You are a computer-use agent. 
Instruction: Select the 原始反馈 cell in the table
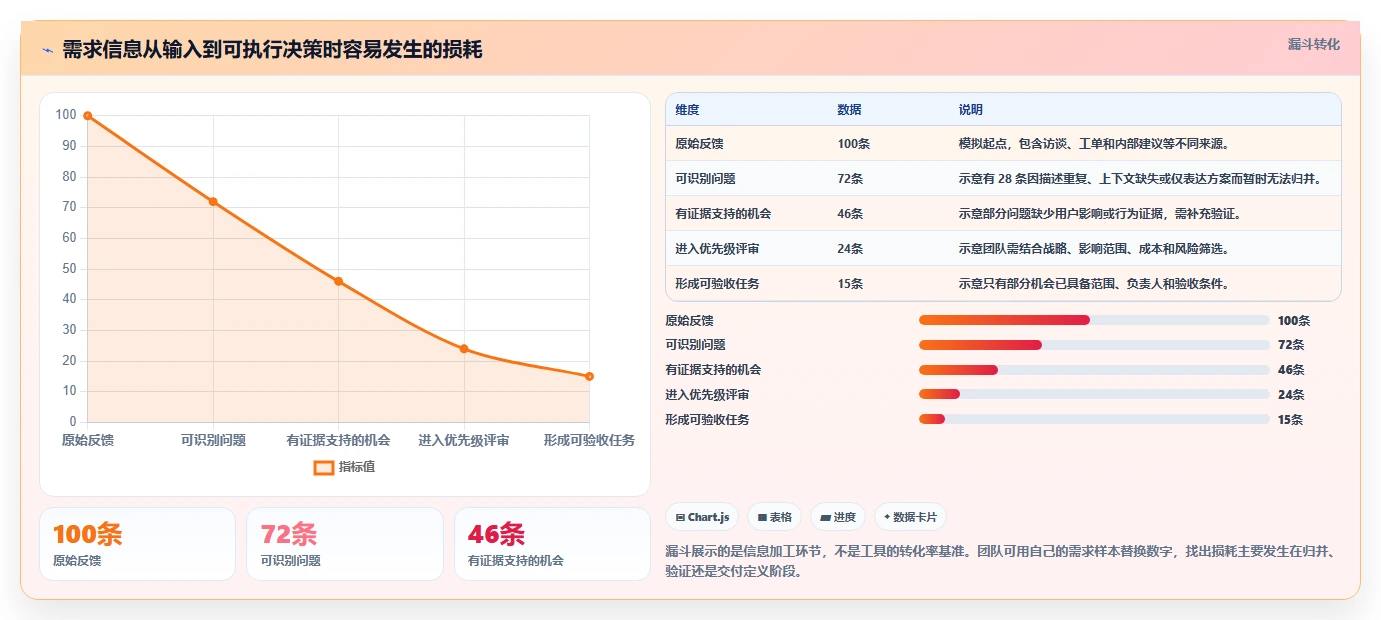tap(699, 144)
